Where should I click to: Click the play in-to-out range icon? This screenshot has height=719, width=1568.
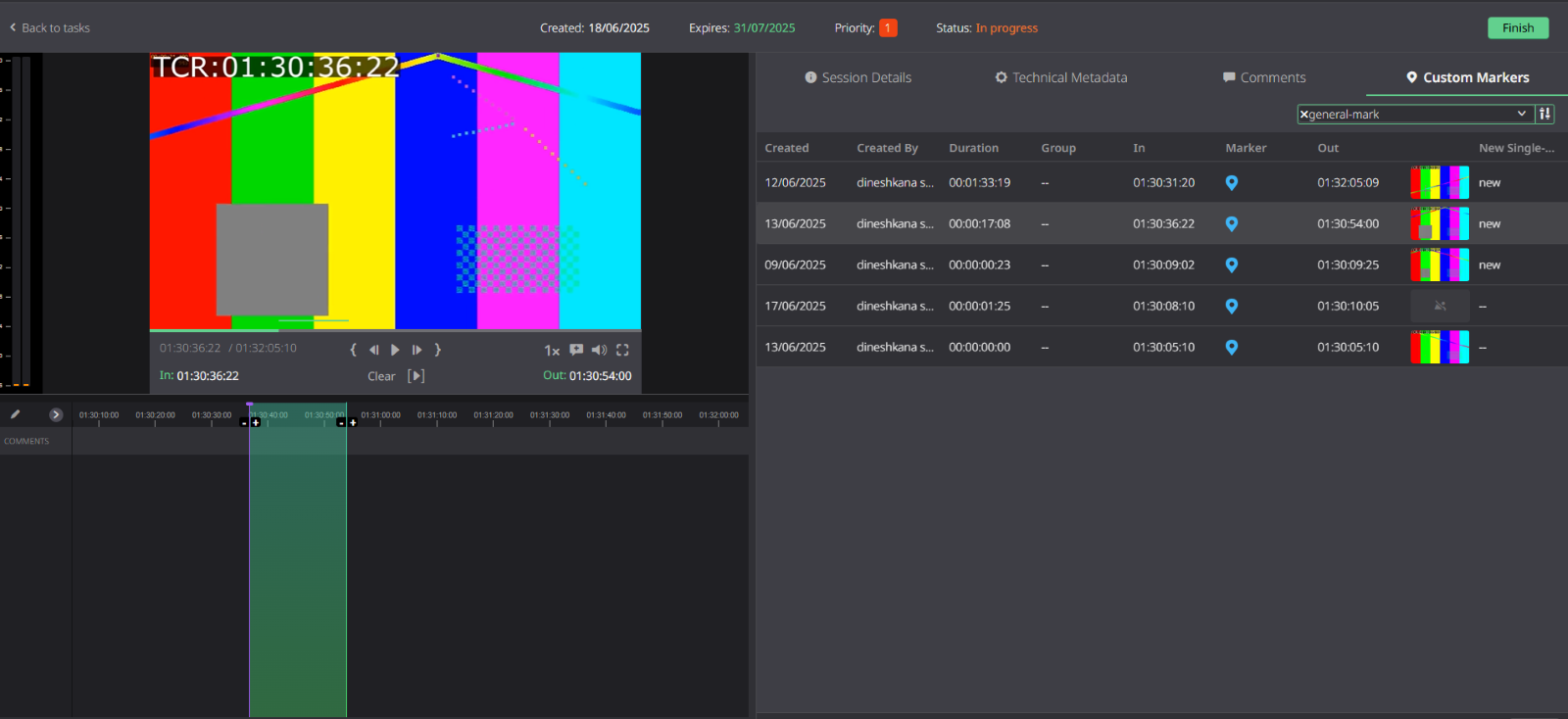pyautogui.click(x=416, y=376)
